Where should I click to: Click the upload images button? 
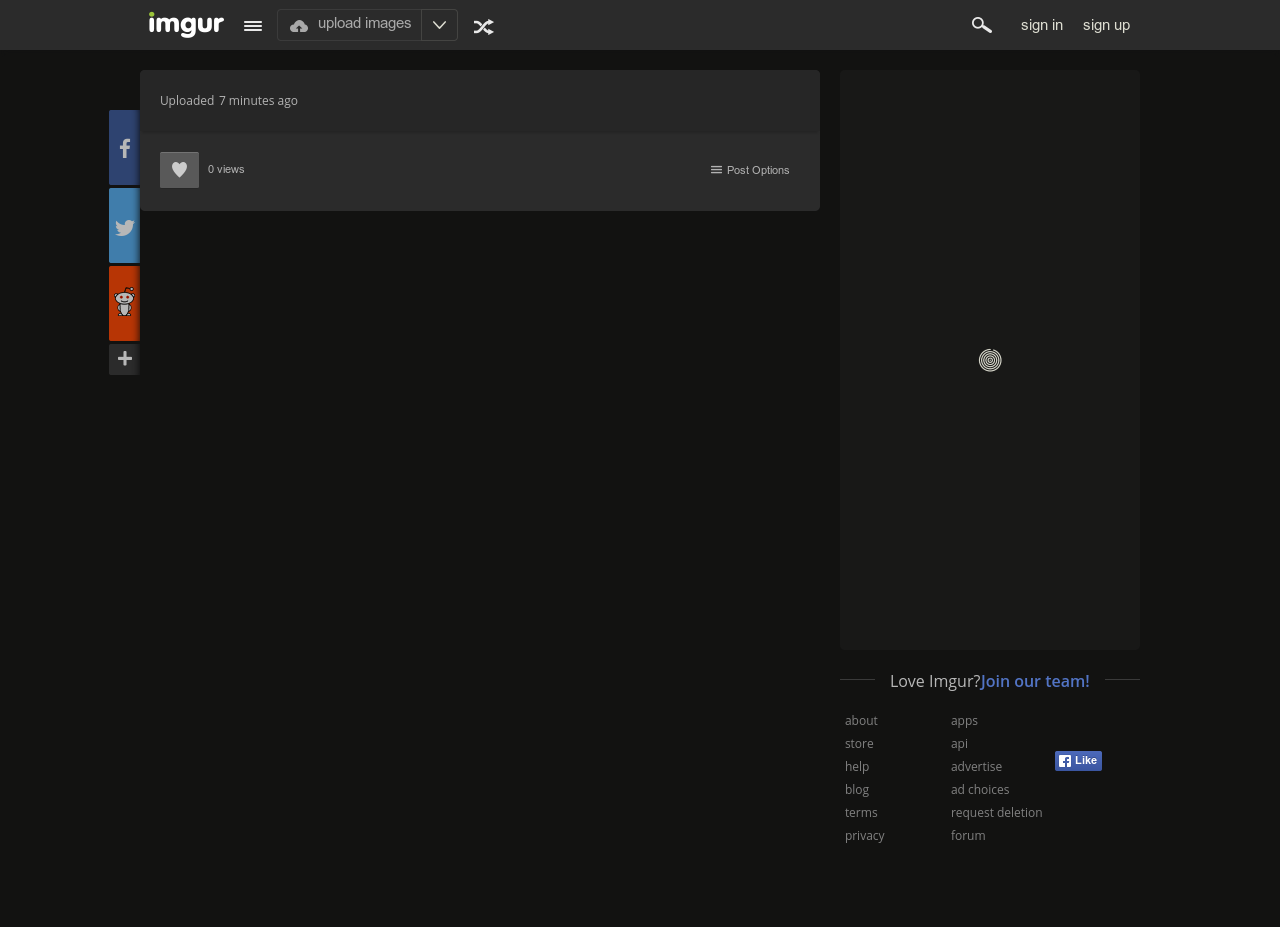click(x=350, y=25)
